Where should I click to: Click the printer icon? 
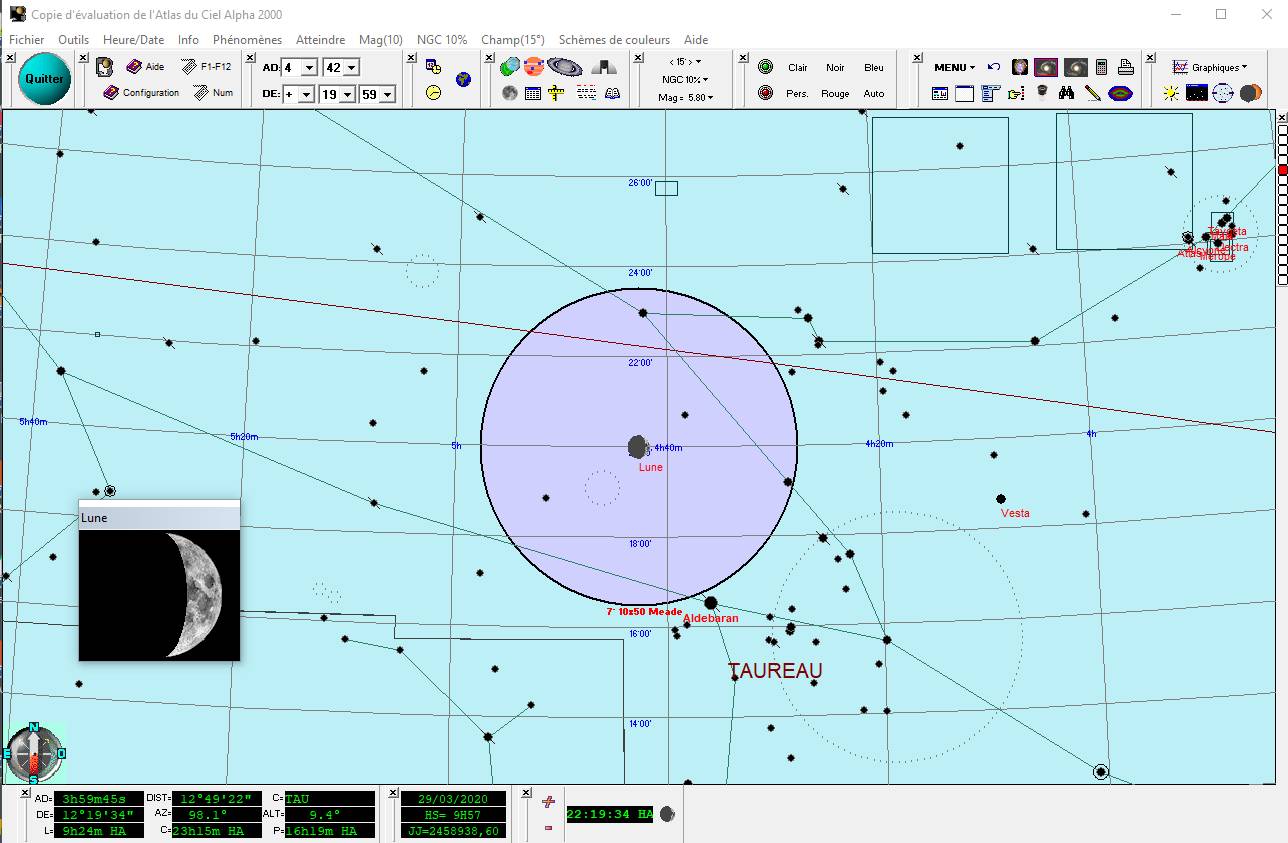click(1125, 67)
